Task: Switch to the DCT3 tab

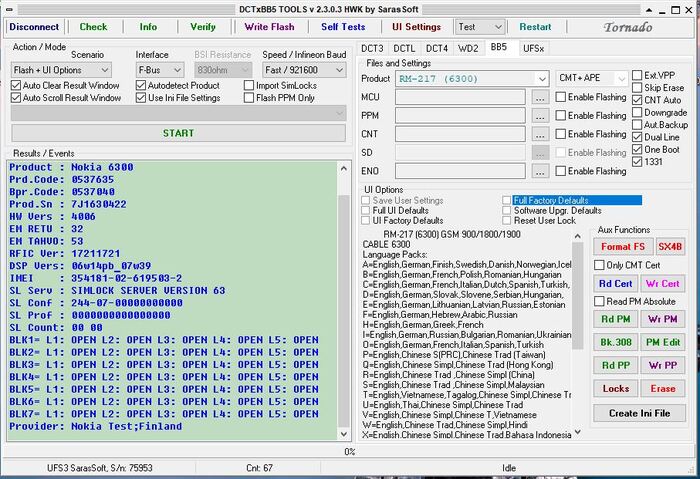Action: pyautogui.click(x=372, y=48)
